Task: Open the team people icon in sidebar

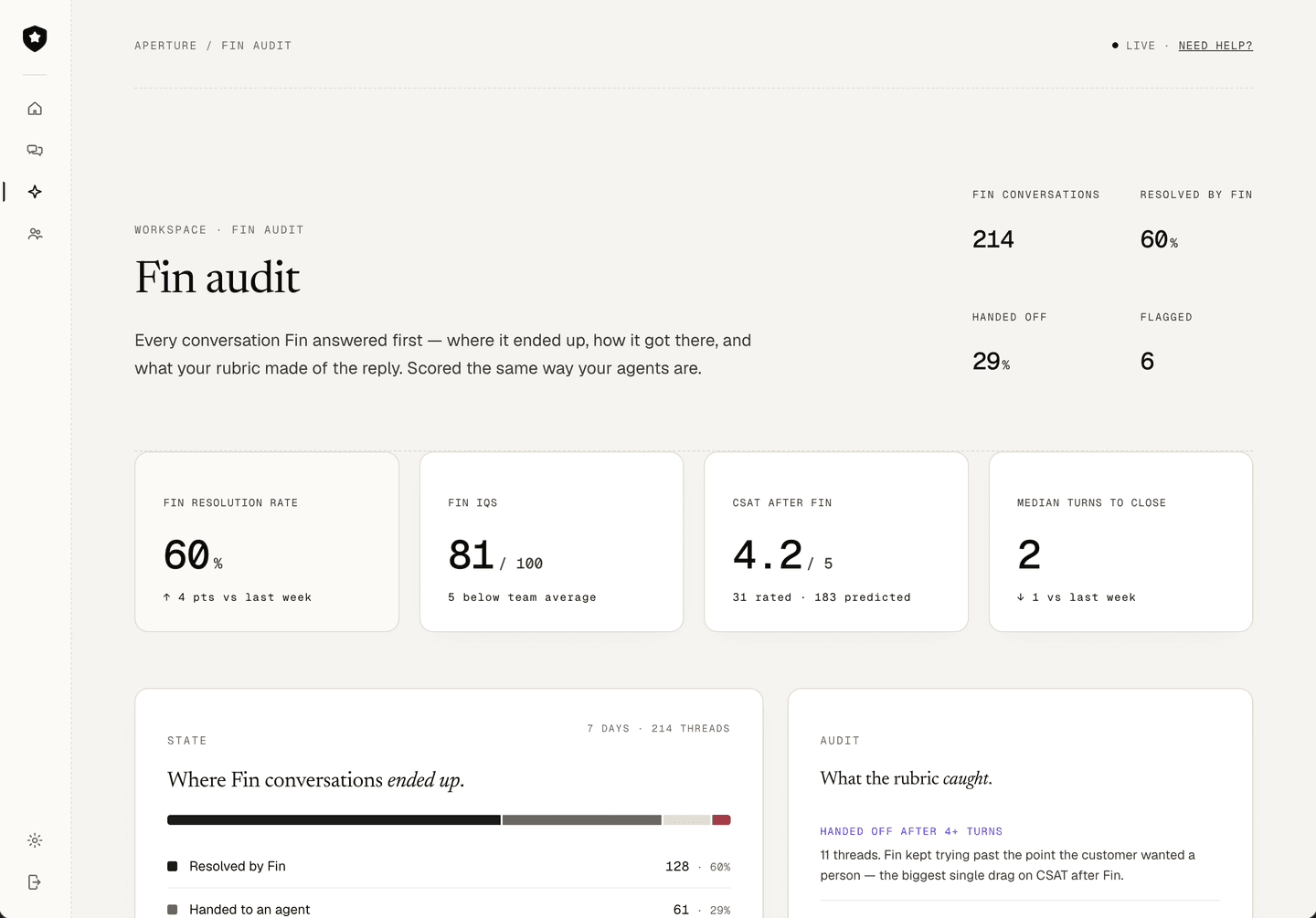Action: pyautogui.click(x=35, y=234)
